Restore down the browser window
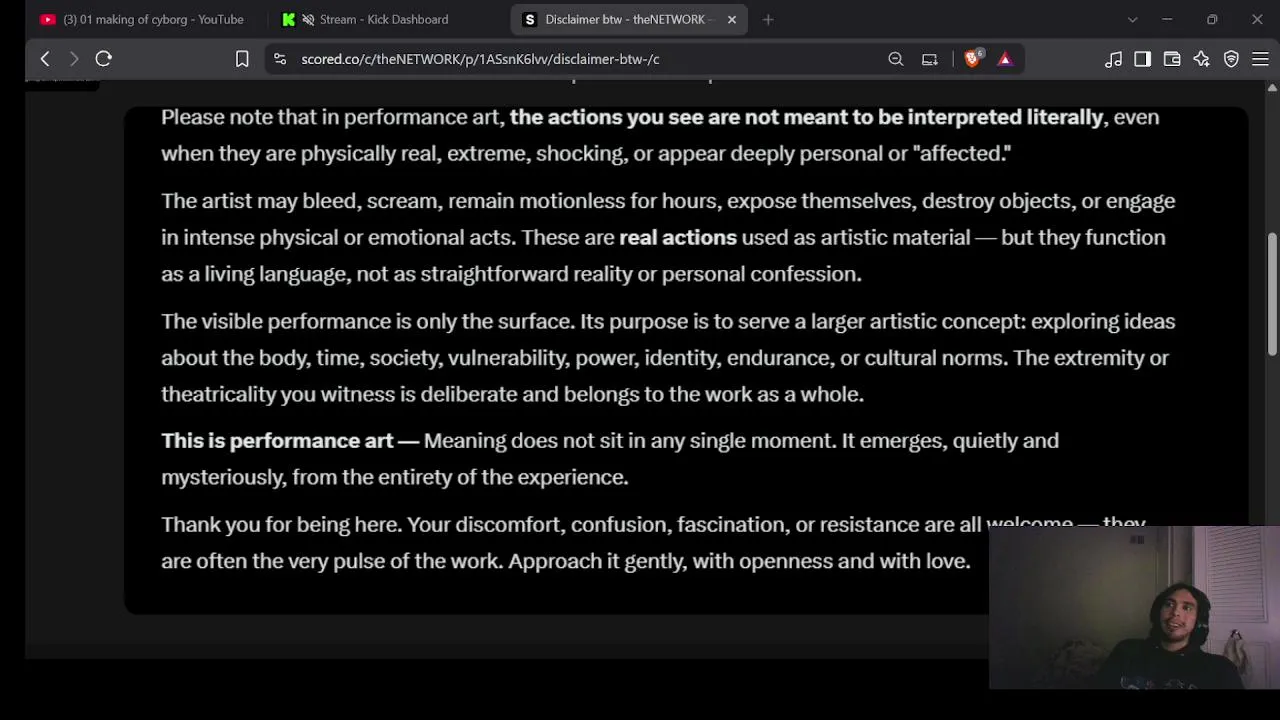 1212,19
